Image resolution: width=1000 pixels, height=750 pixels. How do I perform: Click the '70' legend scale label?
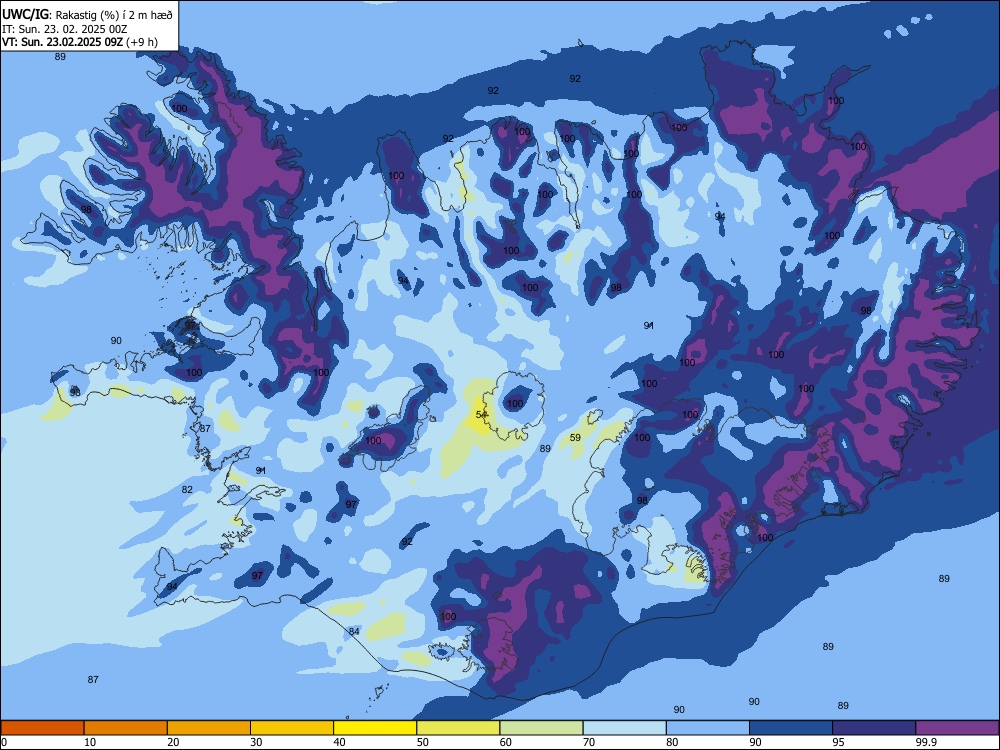click(x=589, y=742)
